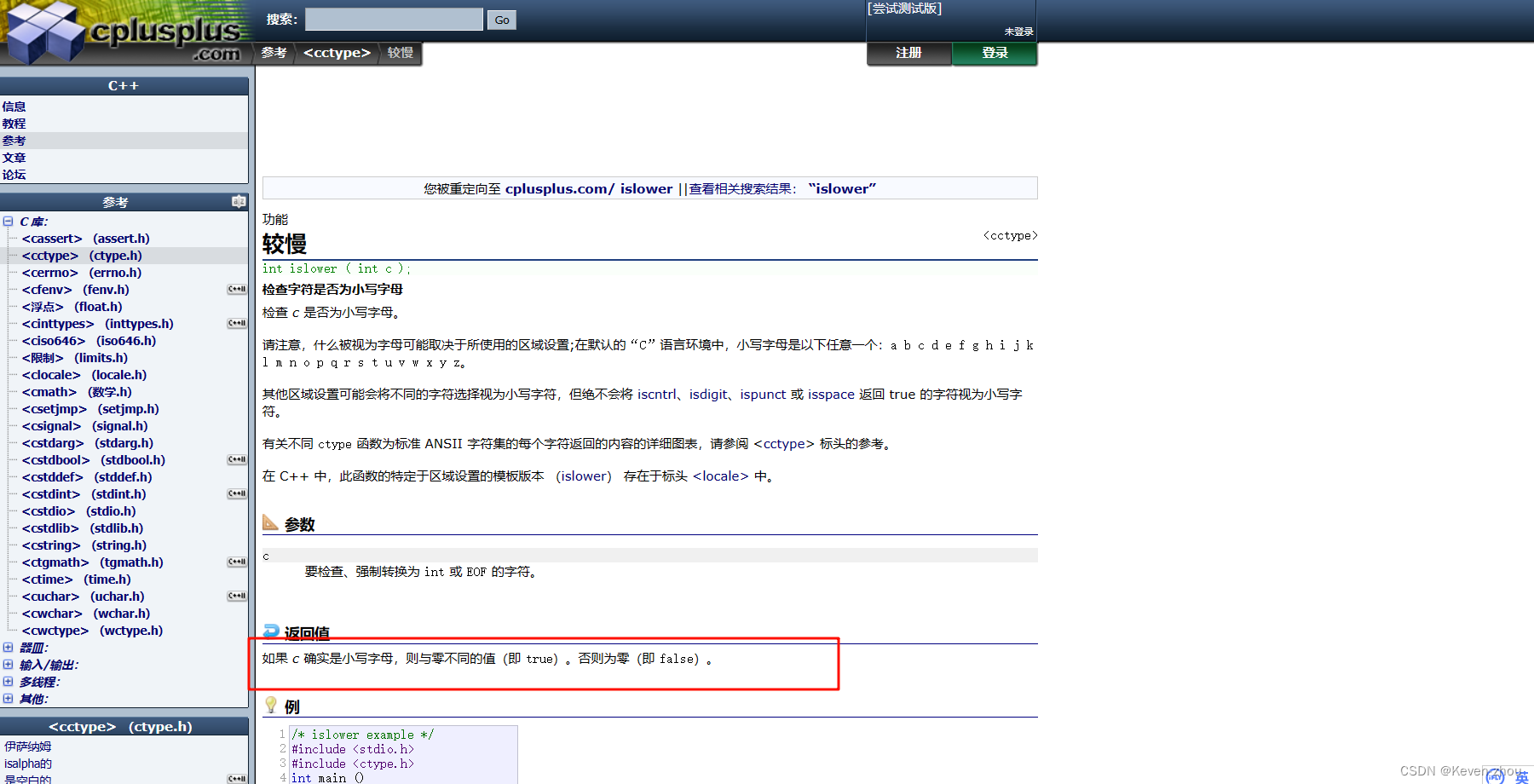This screenshot has width=1534, height=784.
Task: Follow the <locale> header link
Action: click(721, 476)
